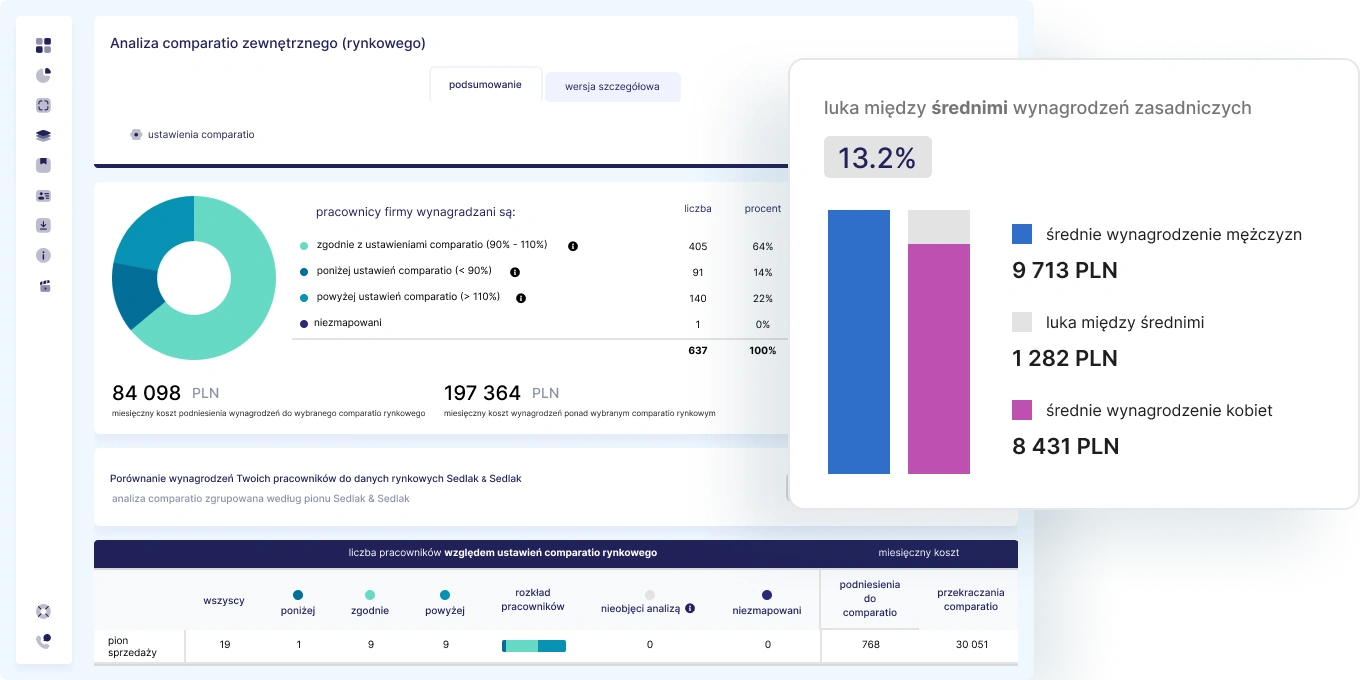Viewport: 1360px width, 680px height.
Task: Open 'ustawienia comparatio' settings link
Action: click(201, 134)
